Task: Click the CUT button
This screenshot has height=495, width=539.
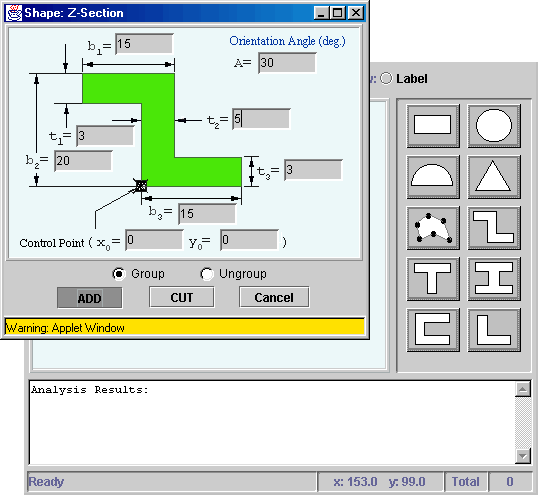Action: point(182,297)
